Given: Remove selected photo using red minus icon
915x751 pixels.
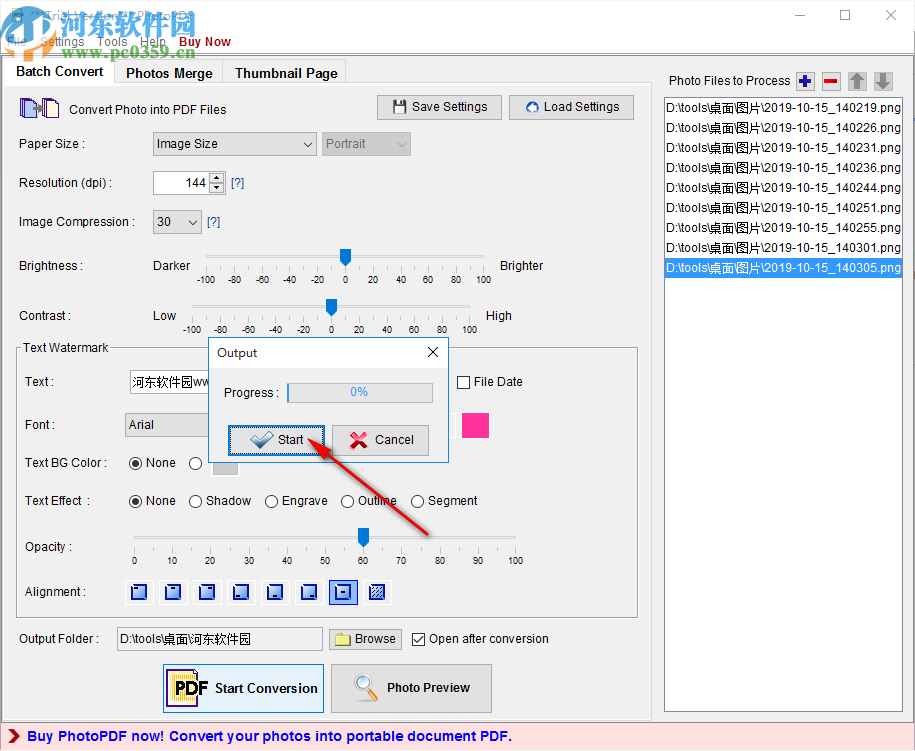Looking at the screenshot, I should coord(831,81).
